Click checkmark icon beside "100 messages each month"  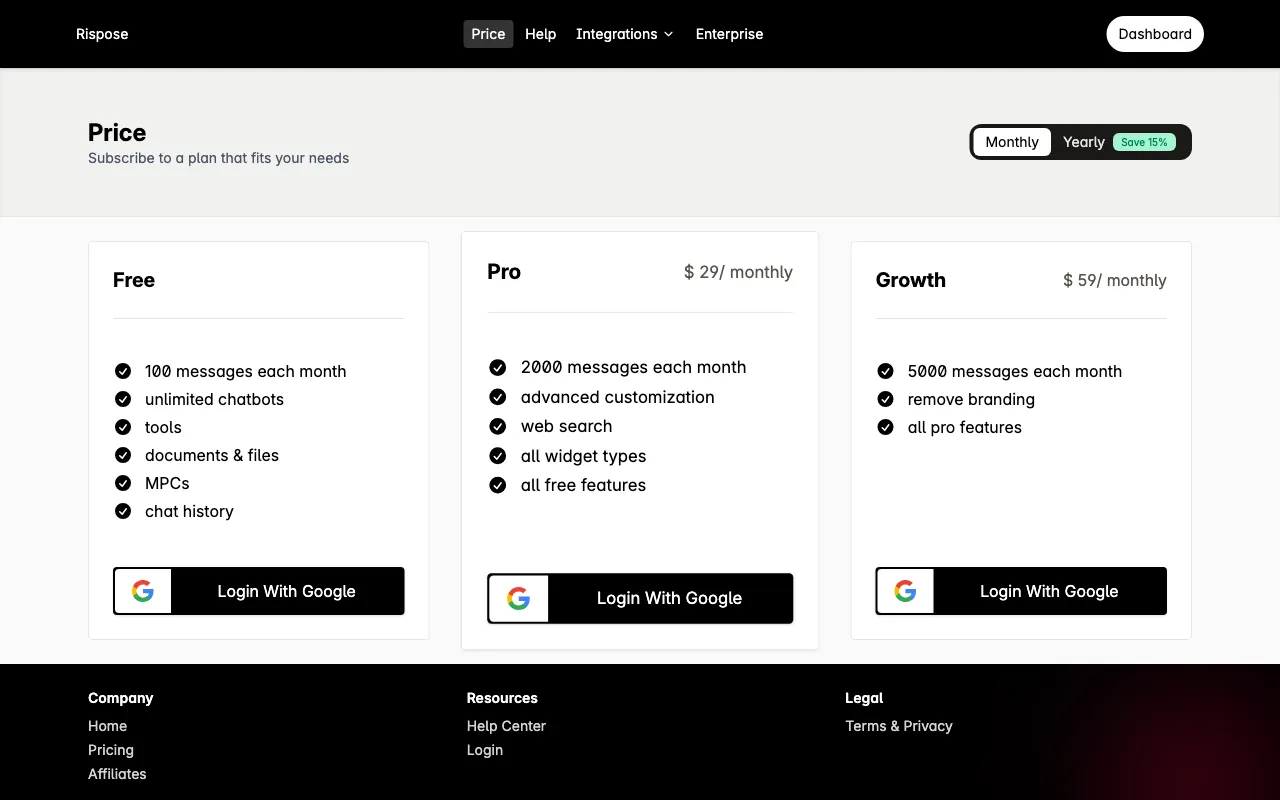click(123, 371)
